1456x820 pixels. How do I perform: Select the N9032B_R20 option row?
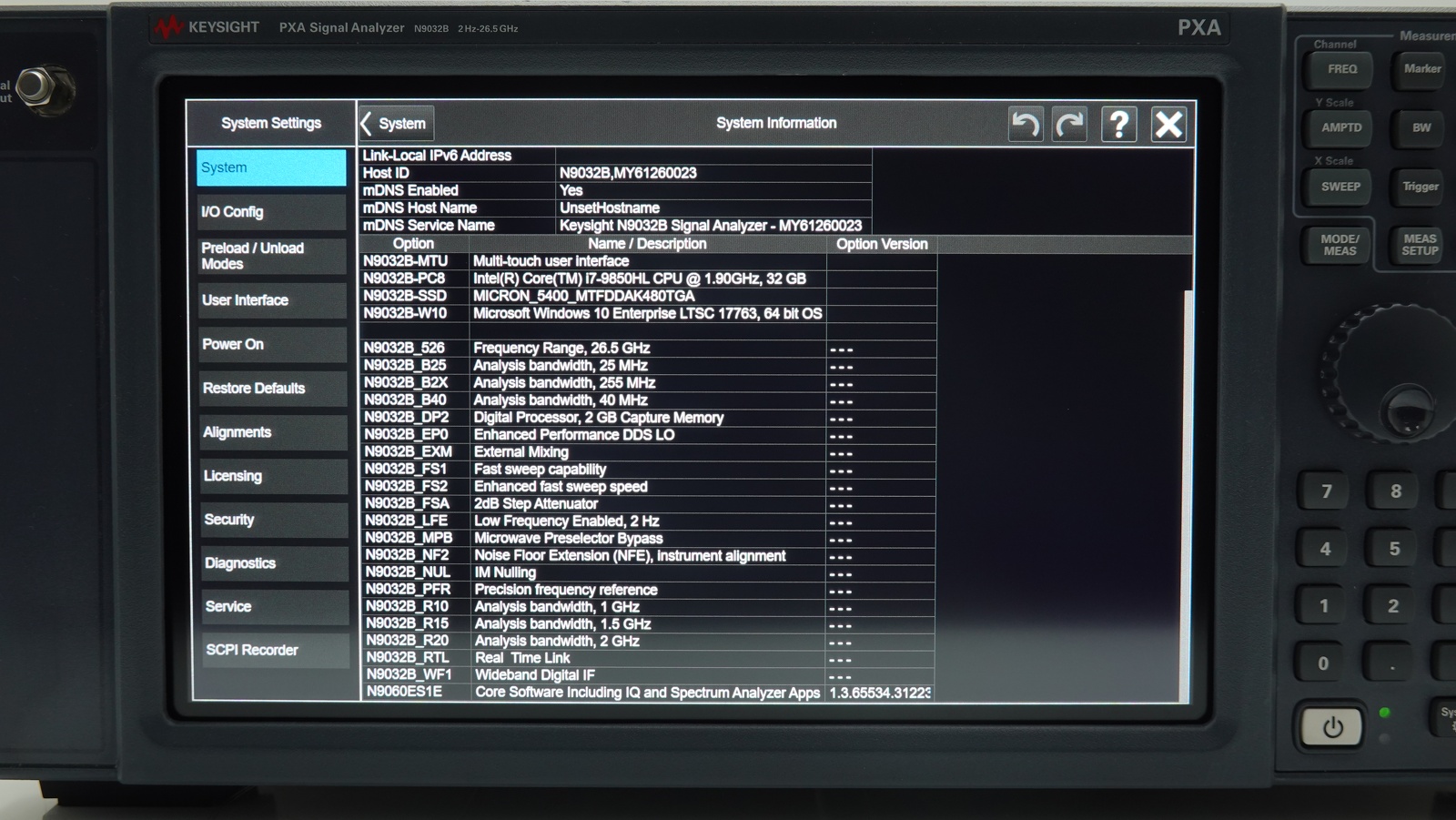648,641
